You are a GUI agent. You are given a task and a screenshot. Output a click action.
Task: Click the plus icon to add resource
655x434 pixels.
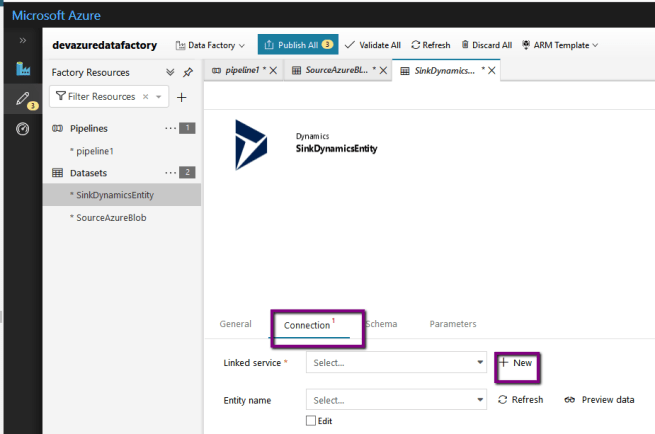[x=181, y=97]
